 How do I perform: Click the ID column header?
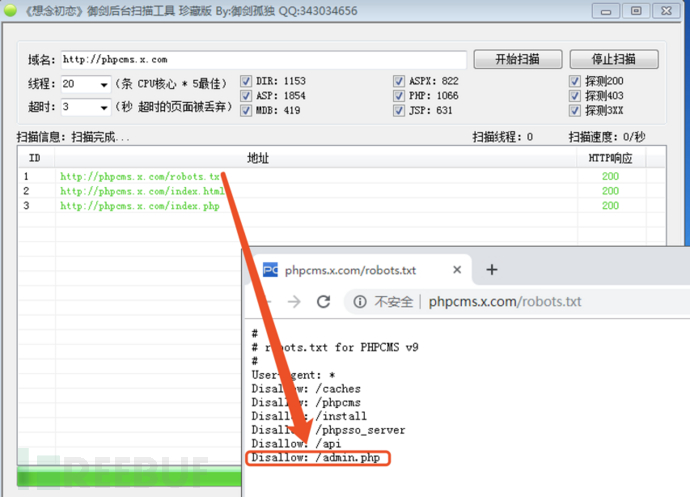[36, 158]
